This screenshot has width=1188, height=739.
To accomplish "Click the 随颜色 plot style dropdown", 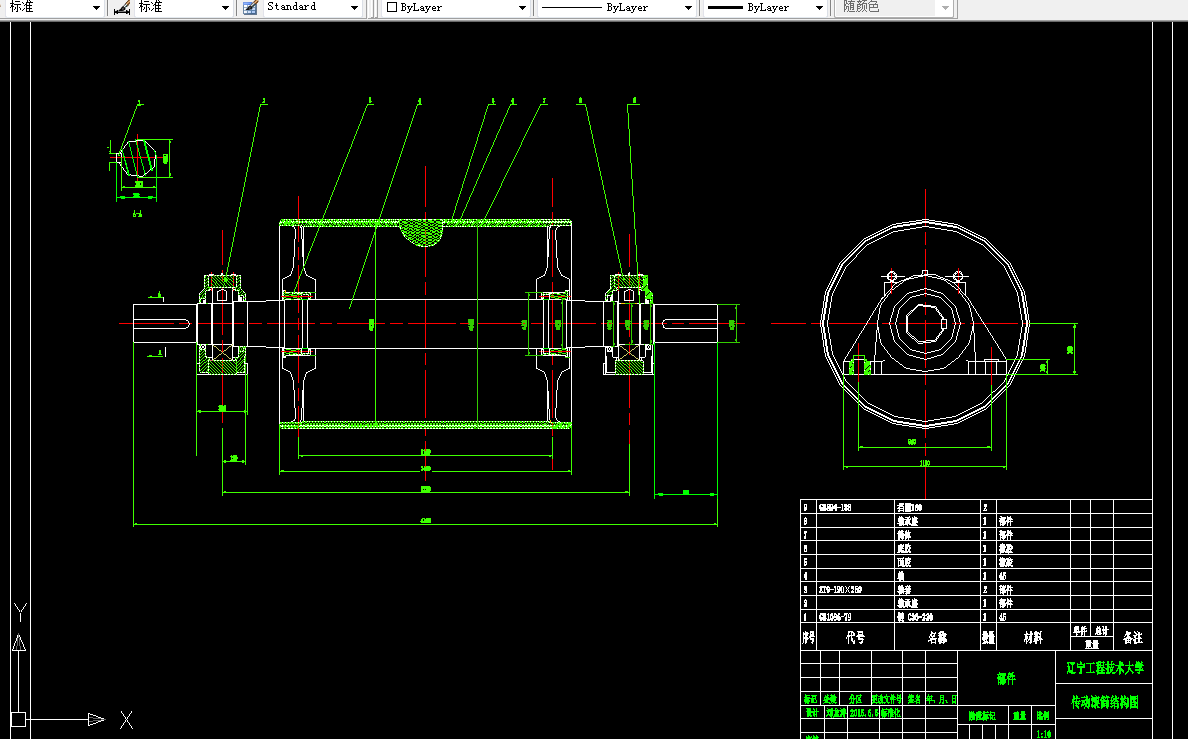I will (x=894, y=8).
